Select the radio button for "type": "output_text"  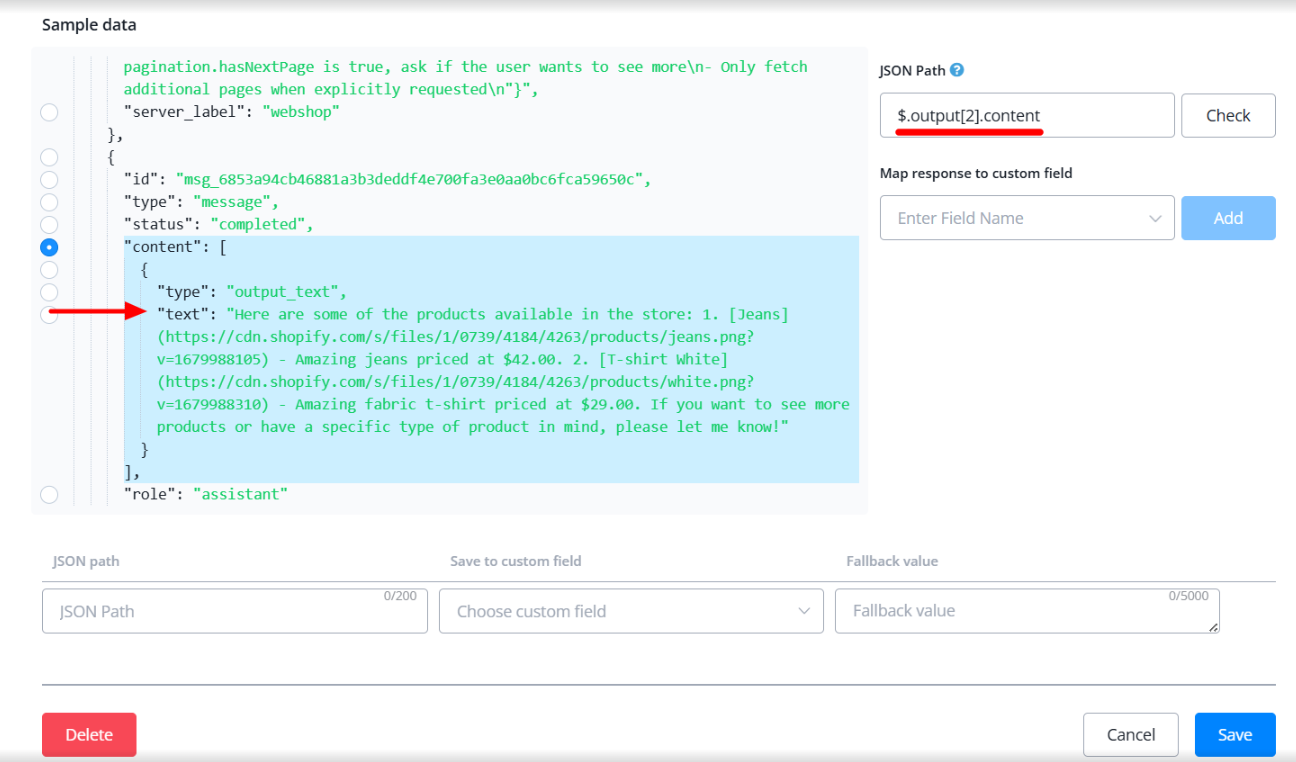tap(49, 292)
